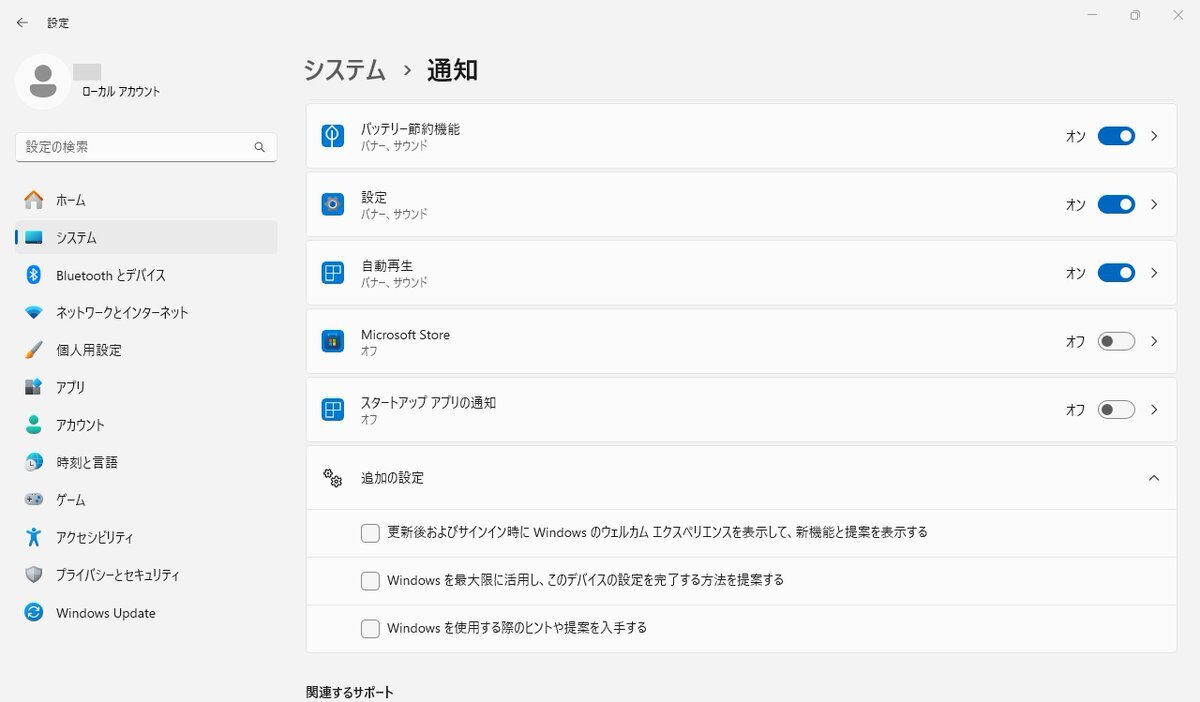Click バッテリー節約機能 row title text

click(410, 129)
